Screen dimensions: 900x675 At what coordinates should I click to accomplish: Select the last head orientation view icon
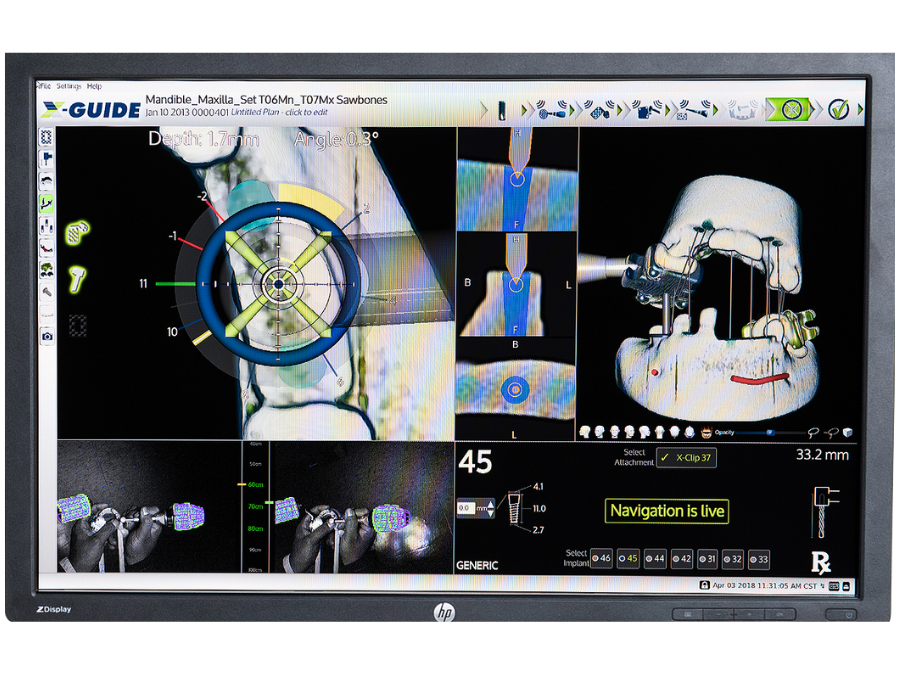[x=689, y=432]
